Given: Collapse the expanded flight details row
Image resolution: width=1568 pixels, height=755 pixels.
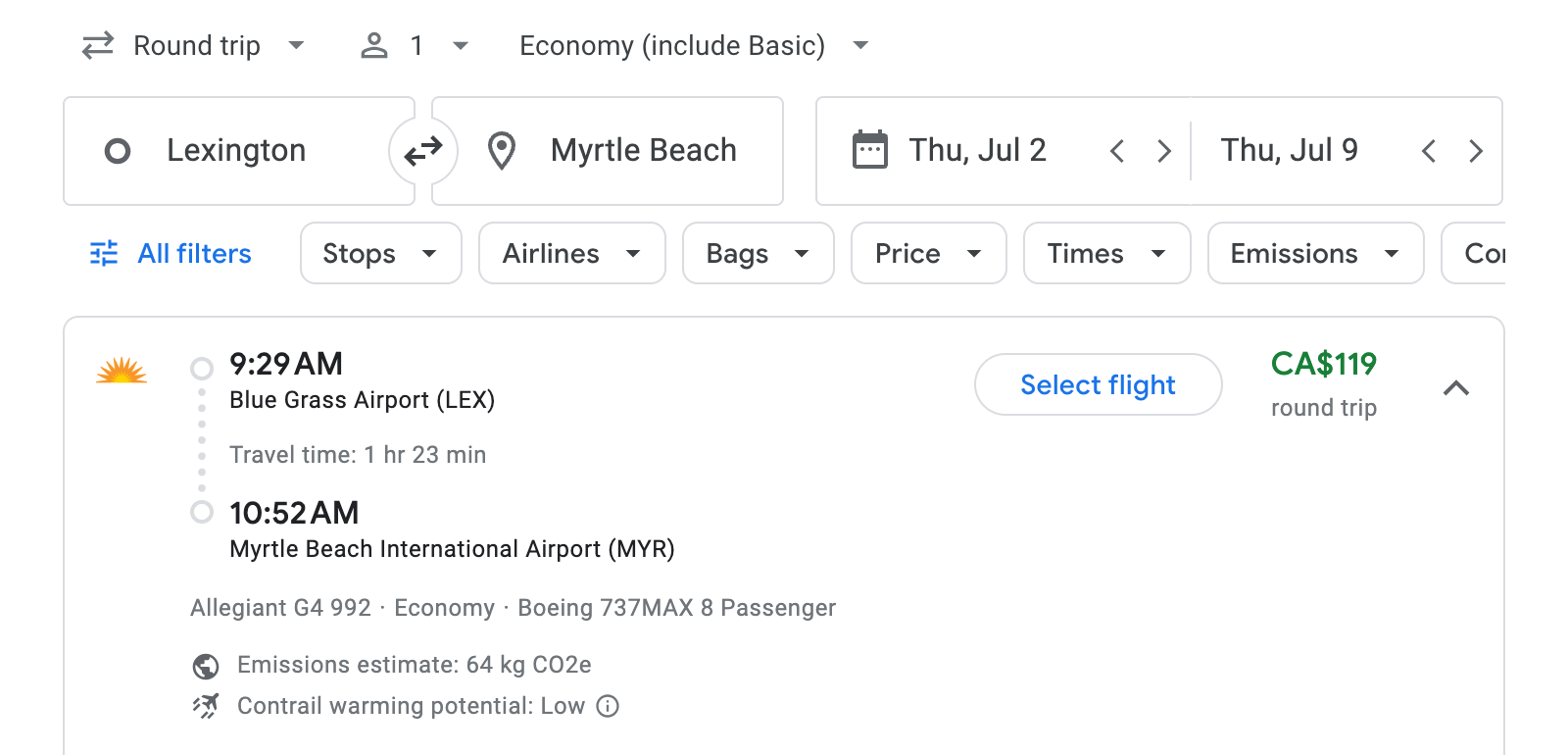Looking at the screenshot, I should point(1457,388).
